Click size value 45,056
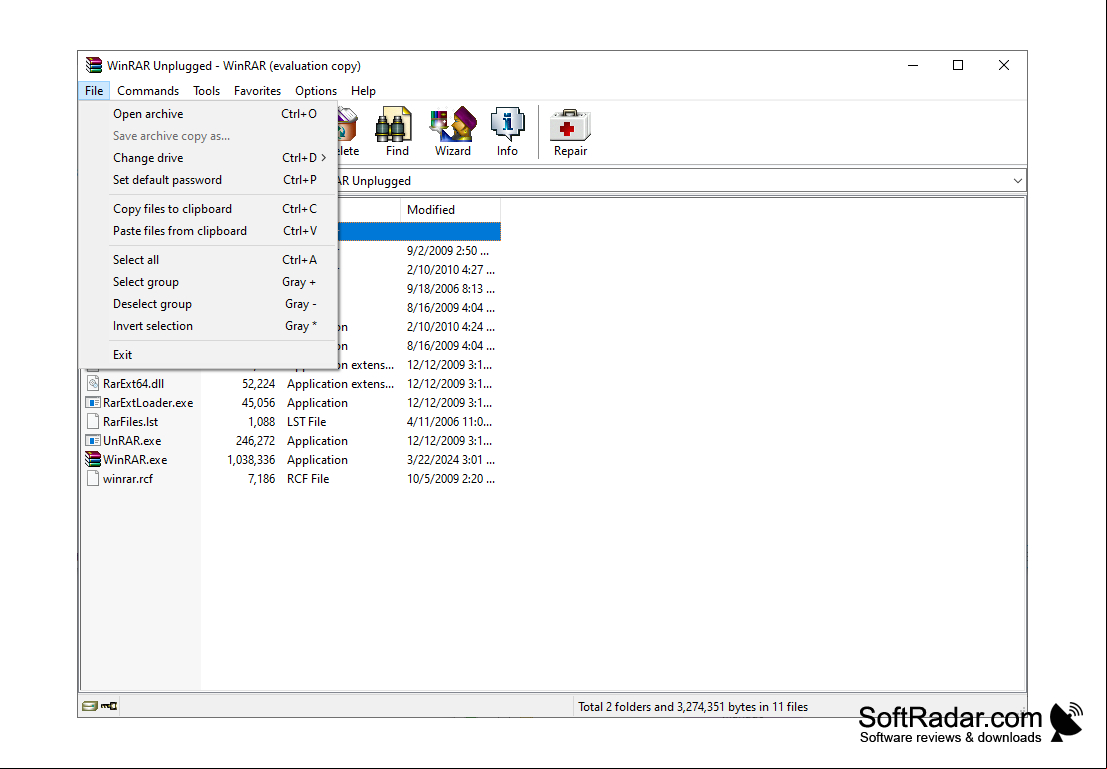This screenshot has width=1107, height=769. tap(258, 403)
